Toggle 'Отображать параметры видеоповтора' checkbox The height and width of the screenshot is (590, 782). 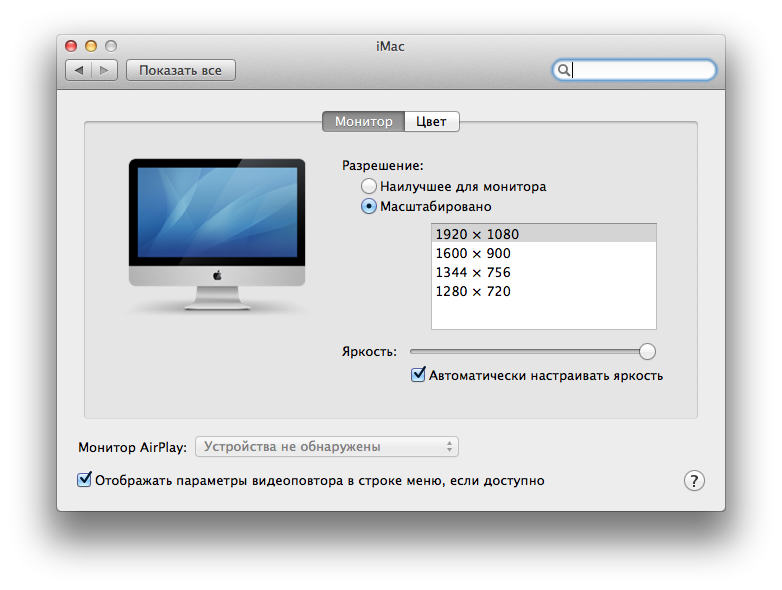[84, 480]
